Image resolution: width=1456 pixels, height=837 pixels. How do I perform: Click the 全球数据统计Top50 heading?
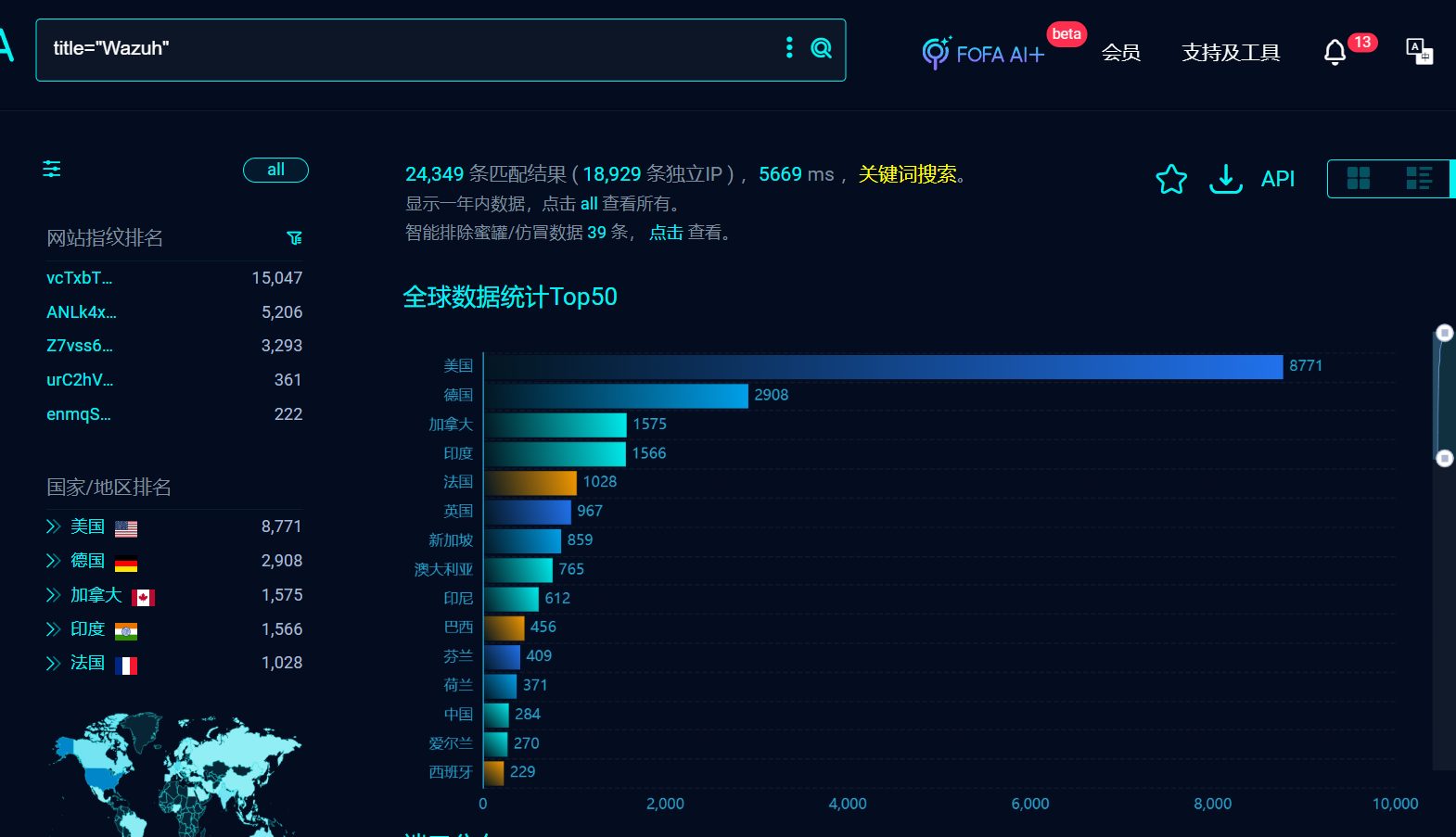point(510,297)
